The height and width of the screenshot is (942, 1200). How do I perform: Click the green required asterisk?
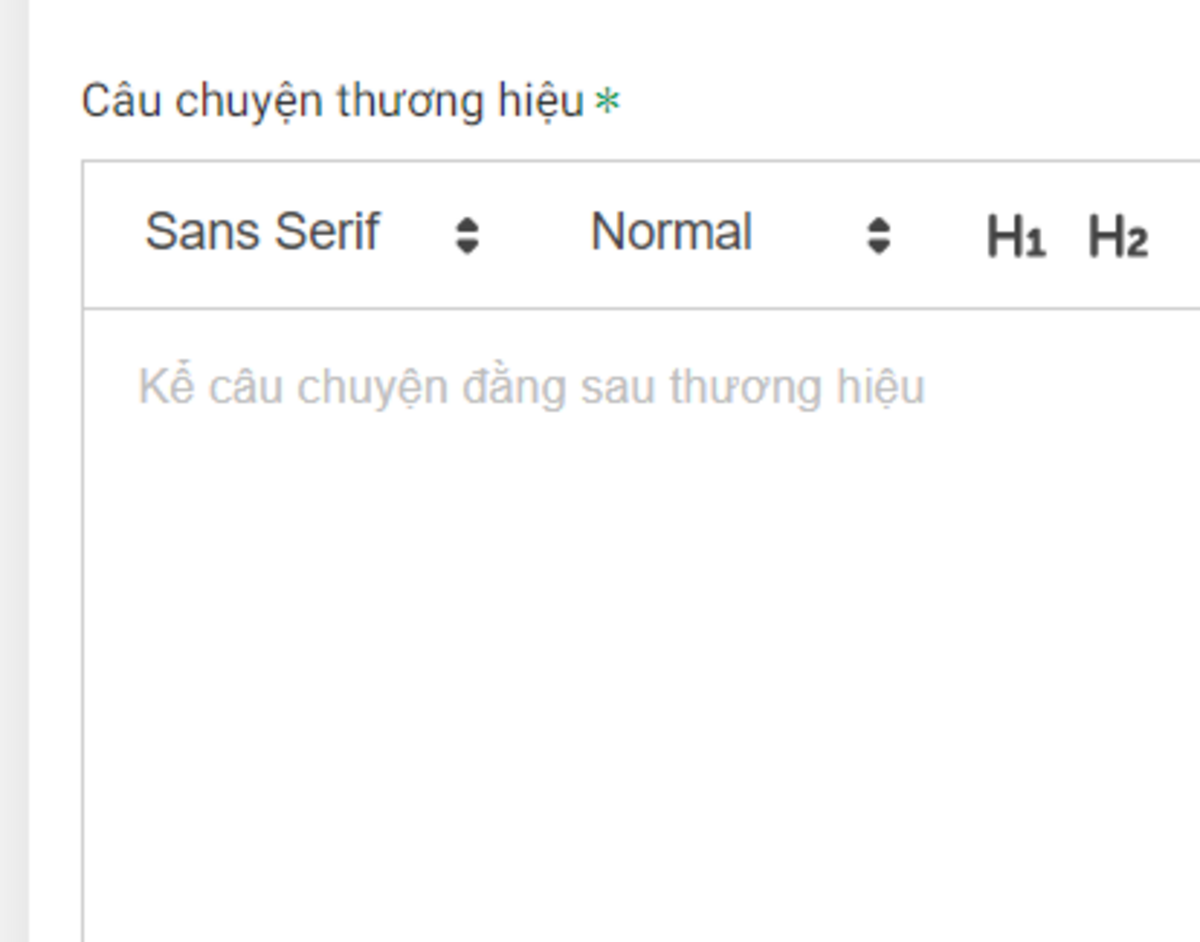607,102
